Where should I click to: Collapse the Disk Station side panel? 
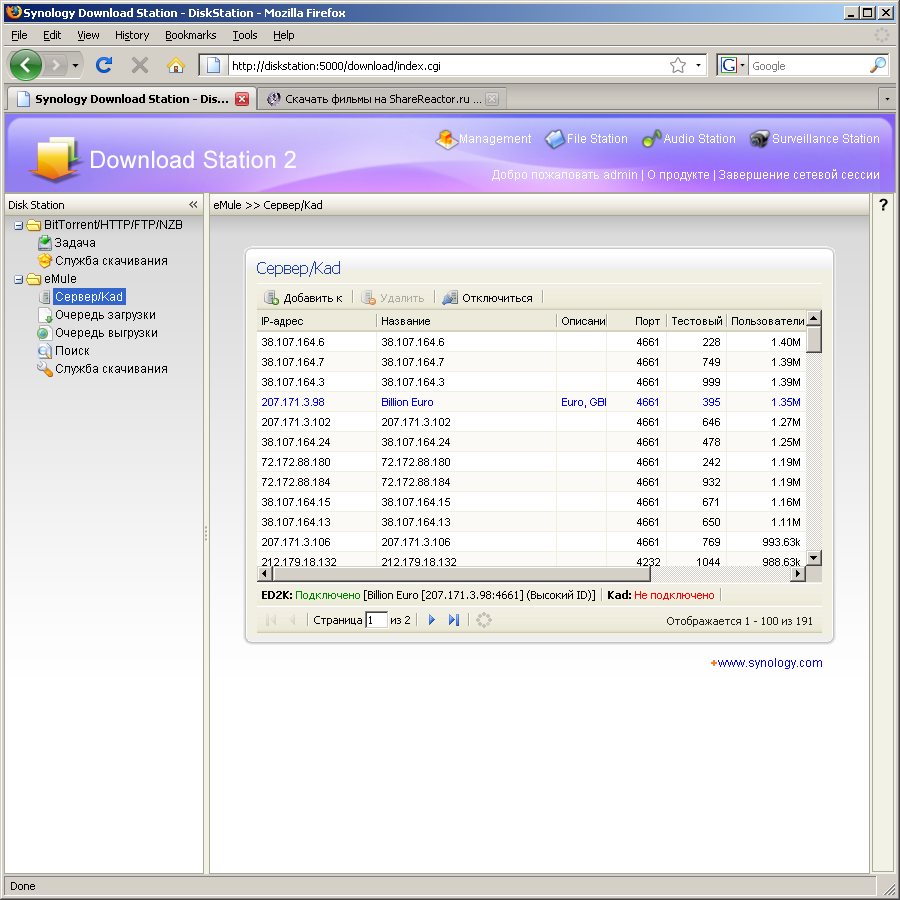tap(193, 205)
